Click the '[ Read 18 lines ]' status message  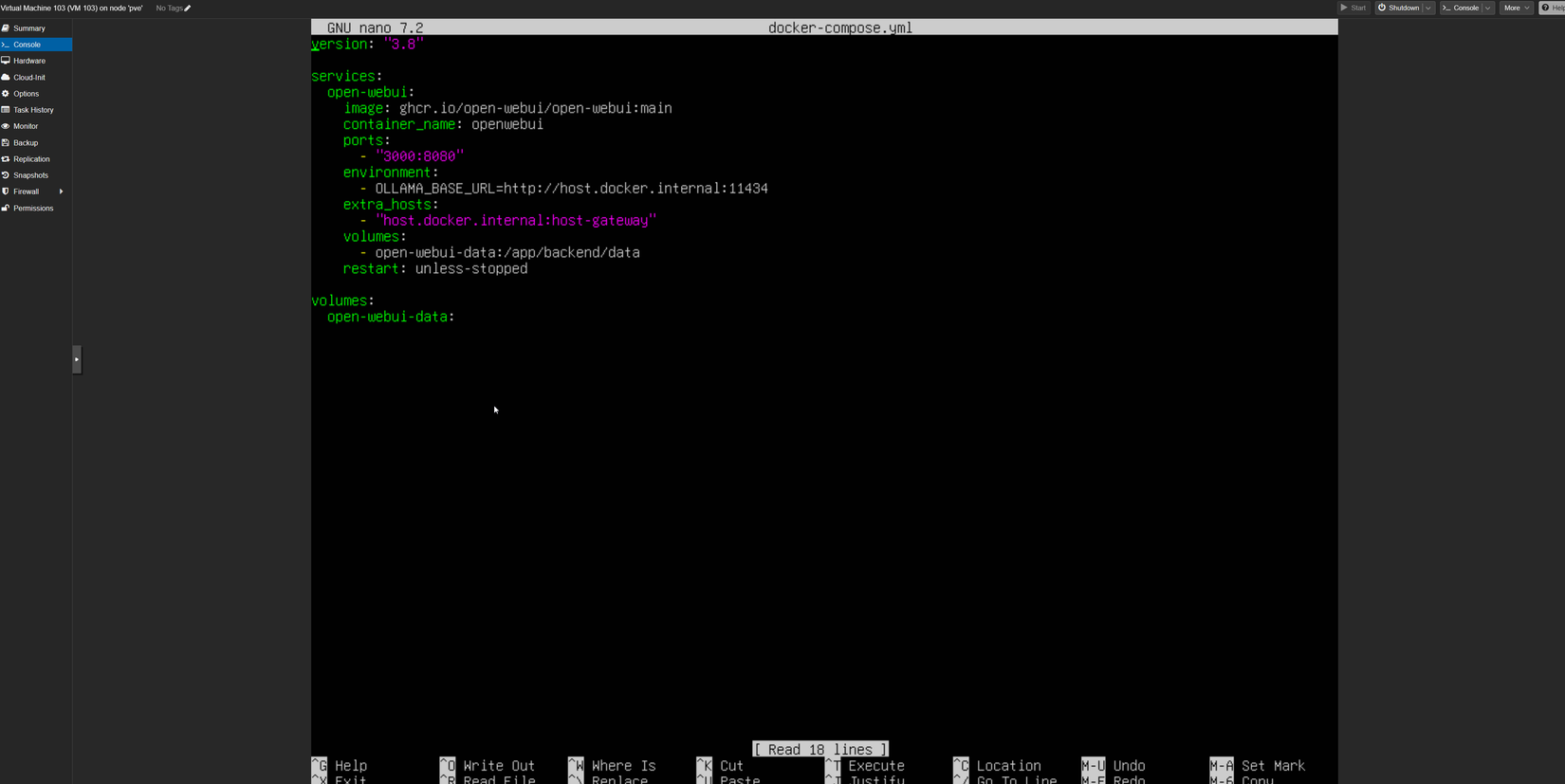pyautogui.click(x=820, y=749)
